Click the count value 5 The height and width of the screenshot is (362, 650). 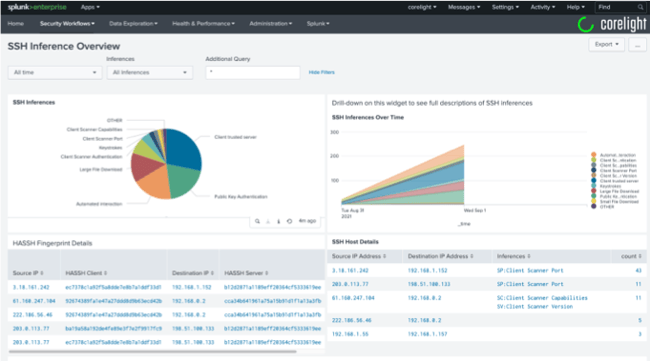[x=640, y=320]
